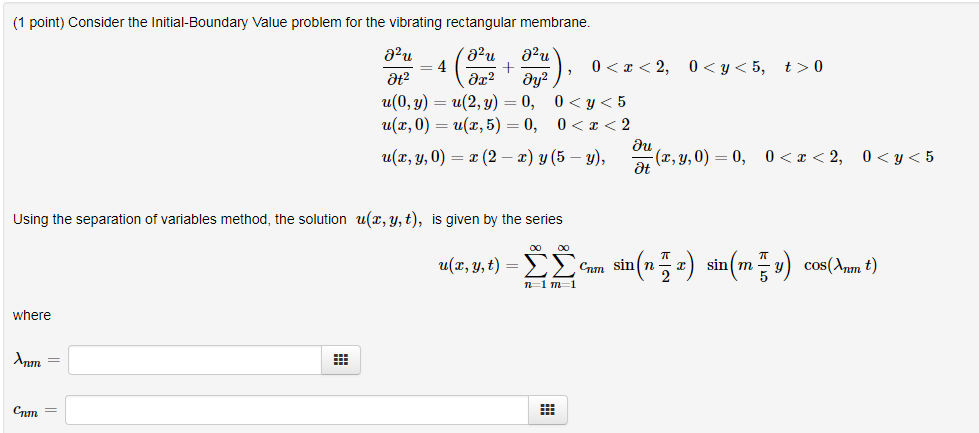979x433 pixels.
Task: Click "is given by the series" text
Action: click(497, 220)
